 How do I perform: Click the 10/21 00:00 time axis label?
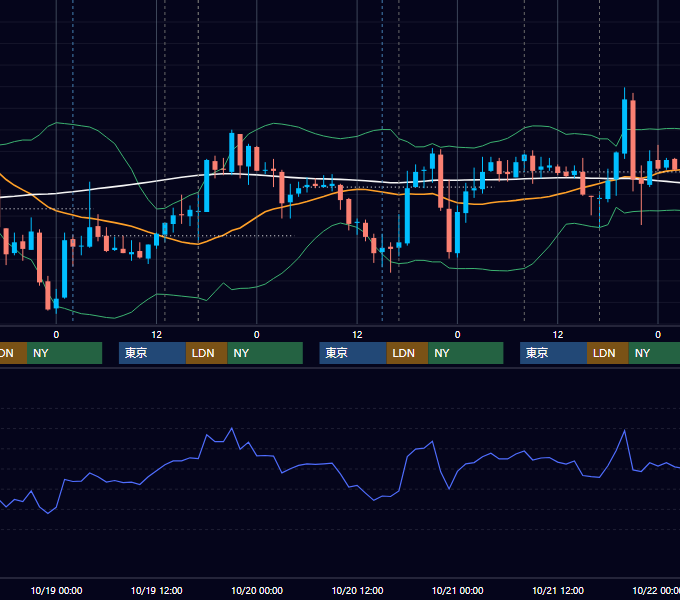pos(458,590)
